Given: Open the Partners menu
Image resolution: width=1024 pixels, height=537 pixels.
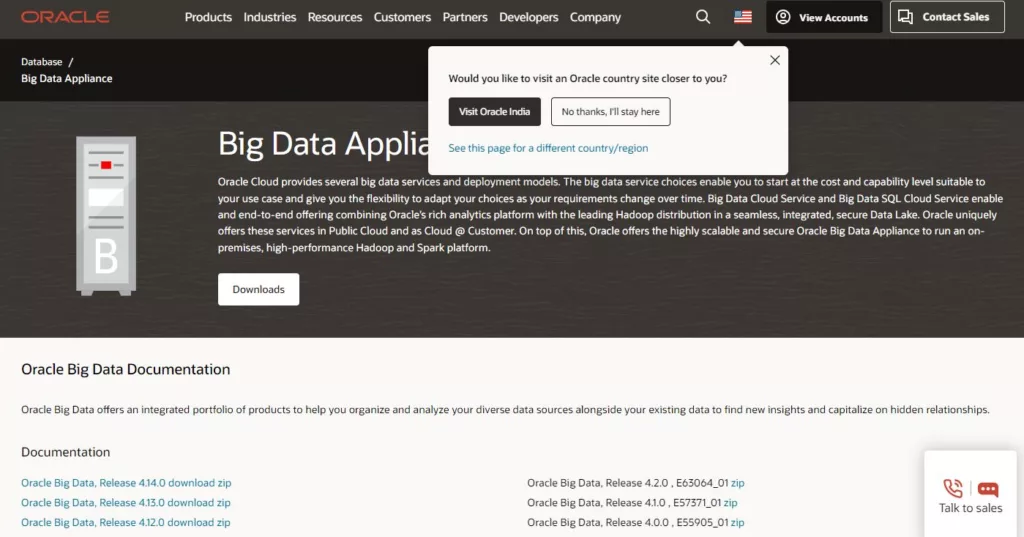Looking at the screenshot, I should [x=465, y=17].
